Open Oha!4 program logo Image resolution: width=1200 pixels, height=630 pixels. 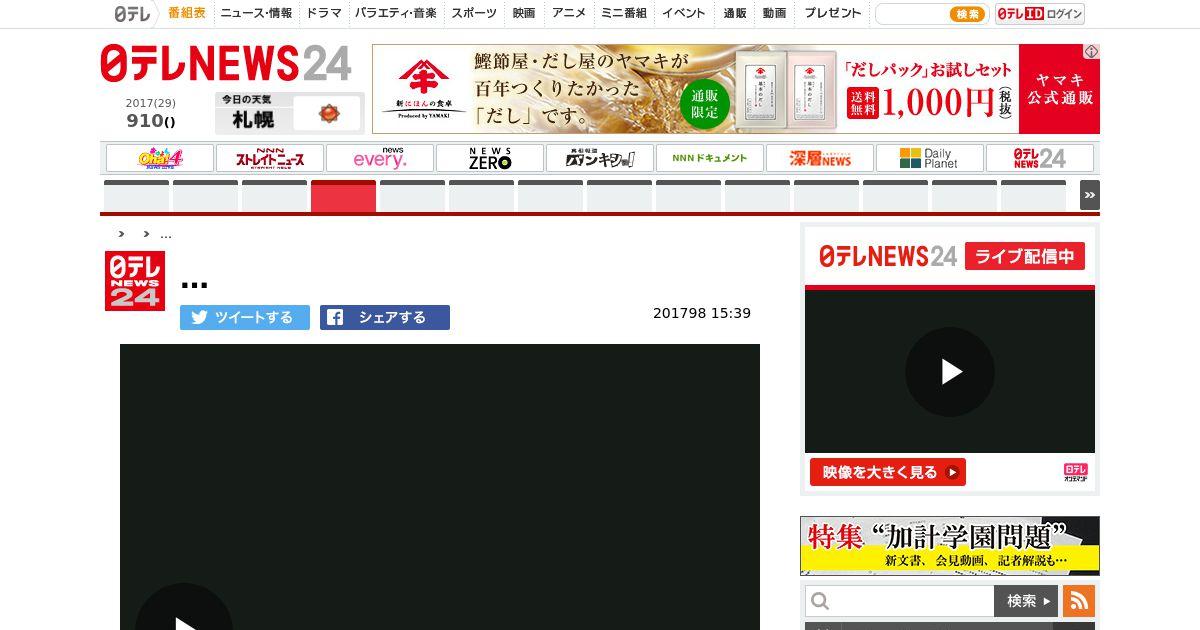160,158
